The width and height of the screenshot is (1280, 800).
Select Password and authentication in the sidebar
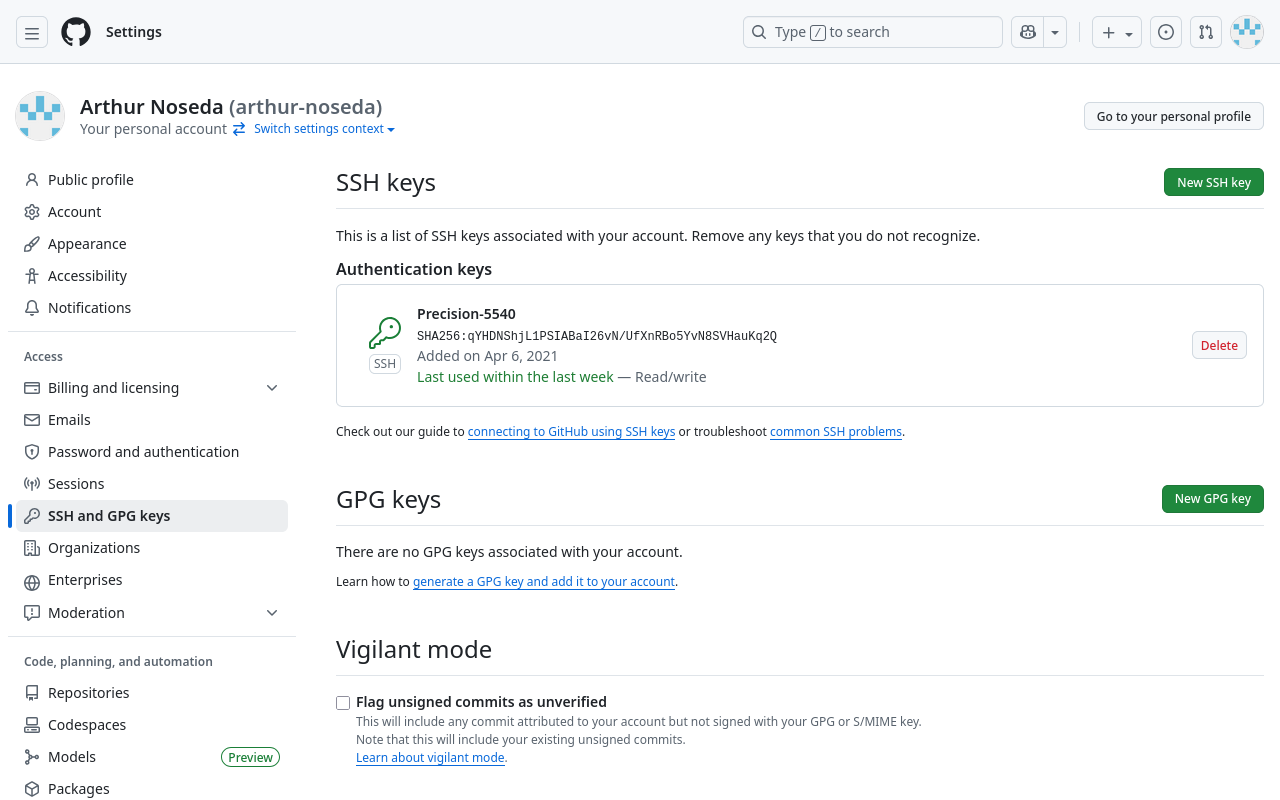tap(143, 451)
